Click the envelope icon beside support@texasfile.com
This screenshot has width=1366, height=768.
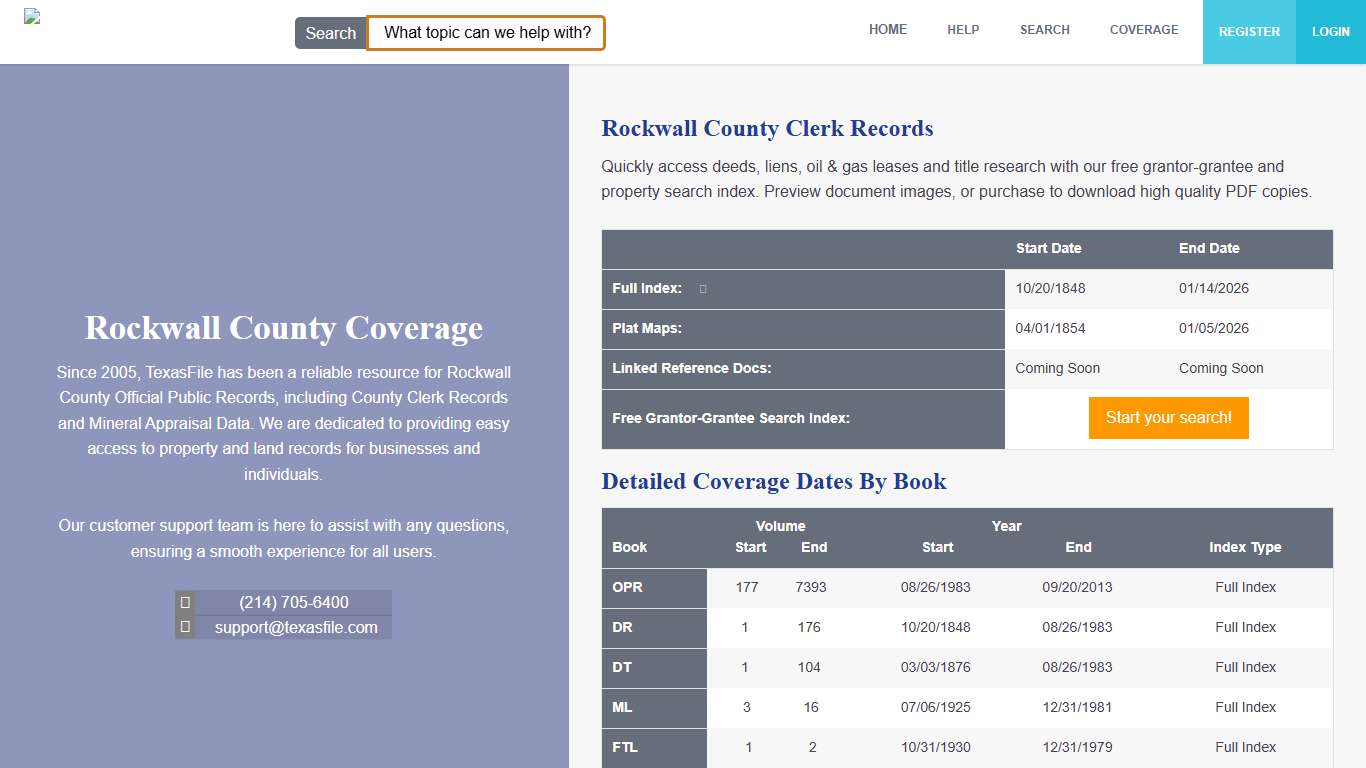tap(185, 626)
